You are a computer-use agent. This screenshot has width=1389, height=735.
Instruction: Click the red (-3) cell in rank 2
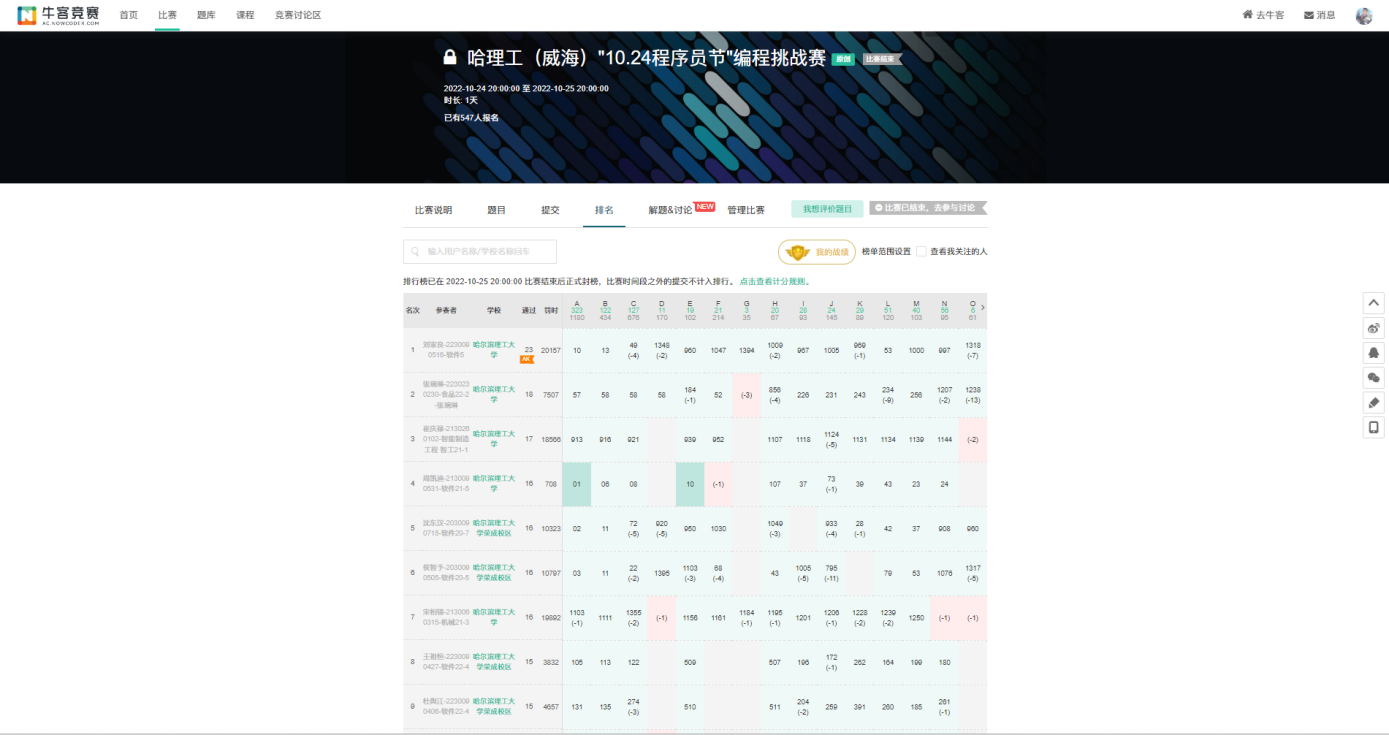(x=746, y=395)
